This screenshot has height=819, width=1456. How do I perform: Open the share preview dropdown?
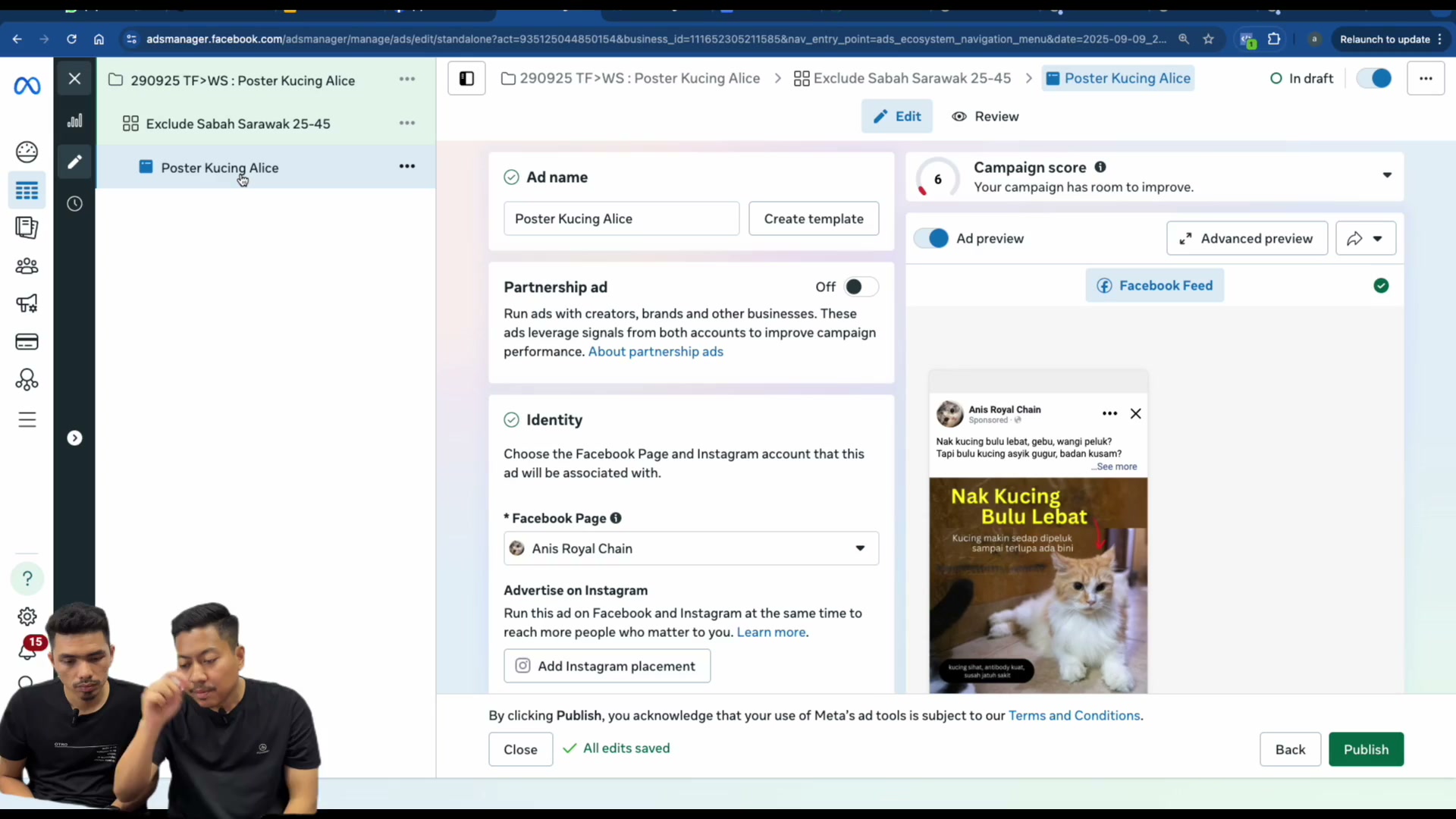(1365, 238)
